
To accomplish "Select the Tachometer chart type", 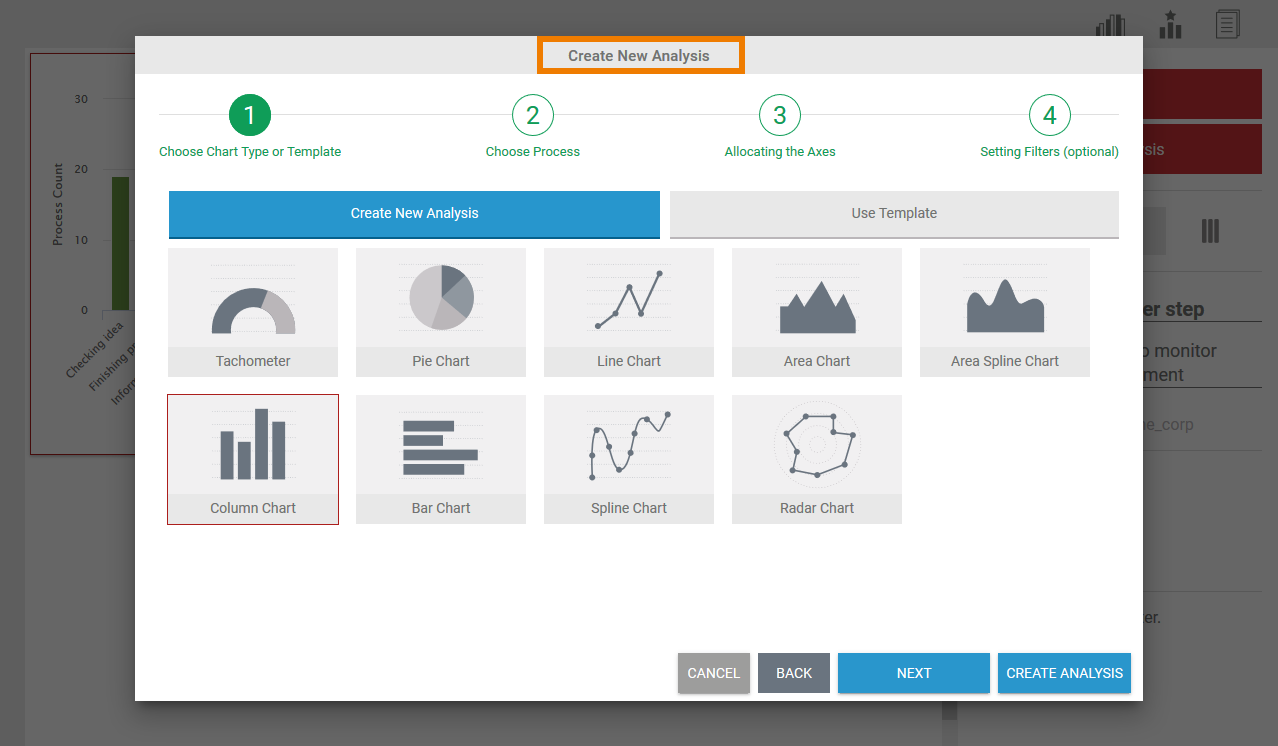I will tap(253, 312).
